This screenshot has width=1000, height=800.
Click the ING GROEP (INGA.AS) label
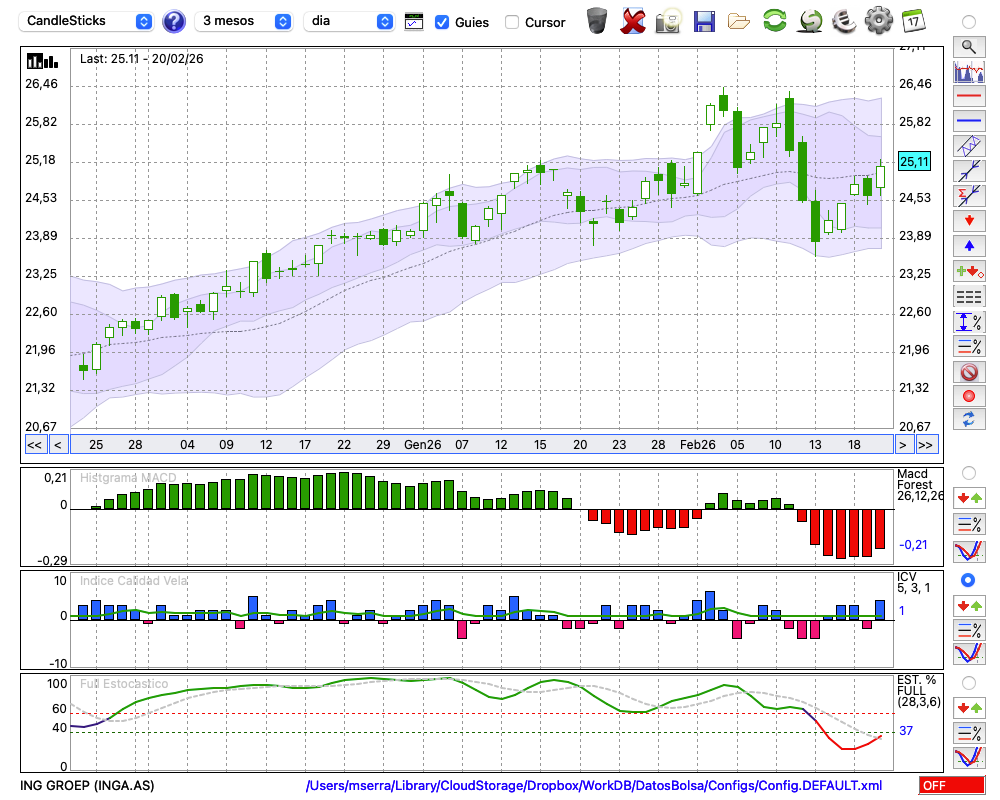tap(87, 785)
